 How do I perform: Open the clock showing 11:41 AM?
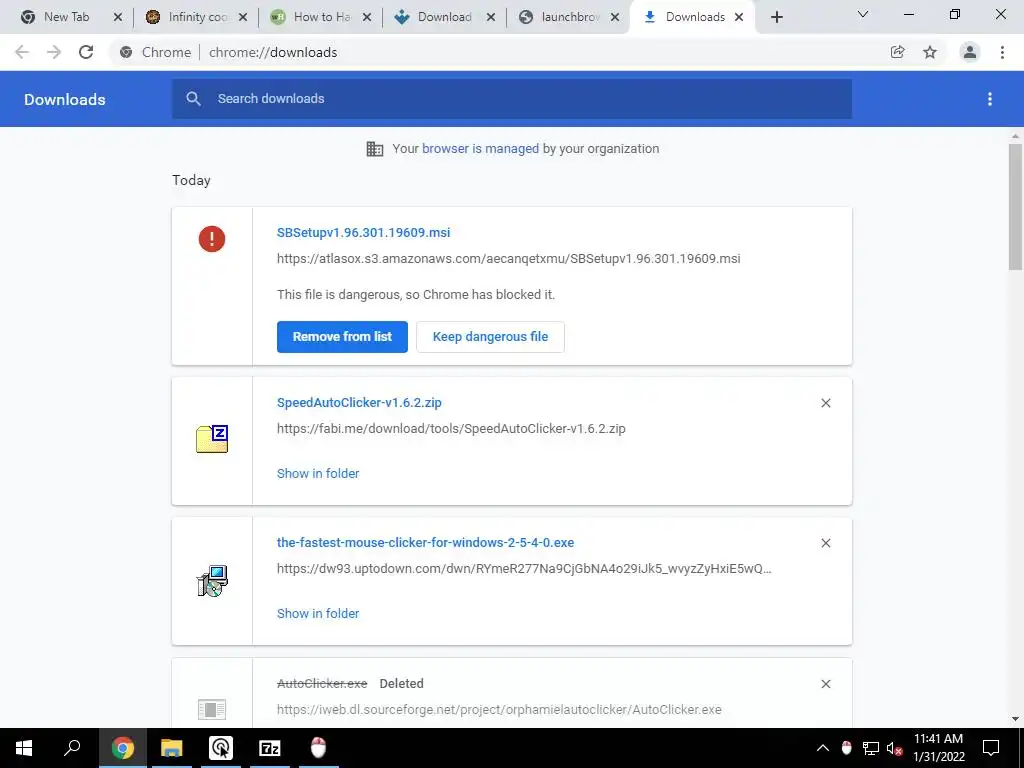[938, 748]
